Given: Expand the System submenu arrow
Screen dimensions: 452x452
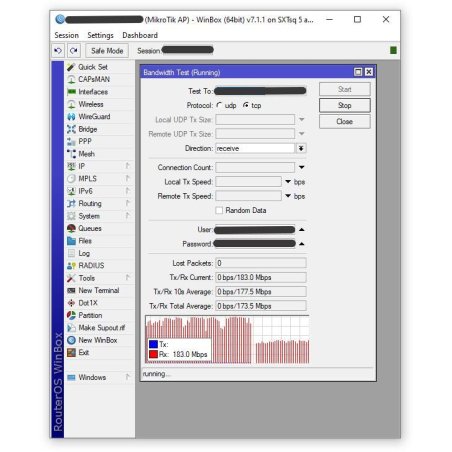Looking at the screenshot, I should 128,216.
